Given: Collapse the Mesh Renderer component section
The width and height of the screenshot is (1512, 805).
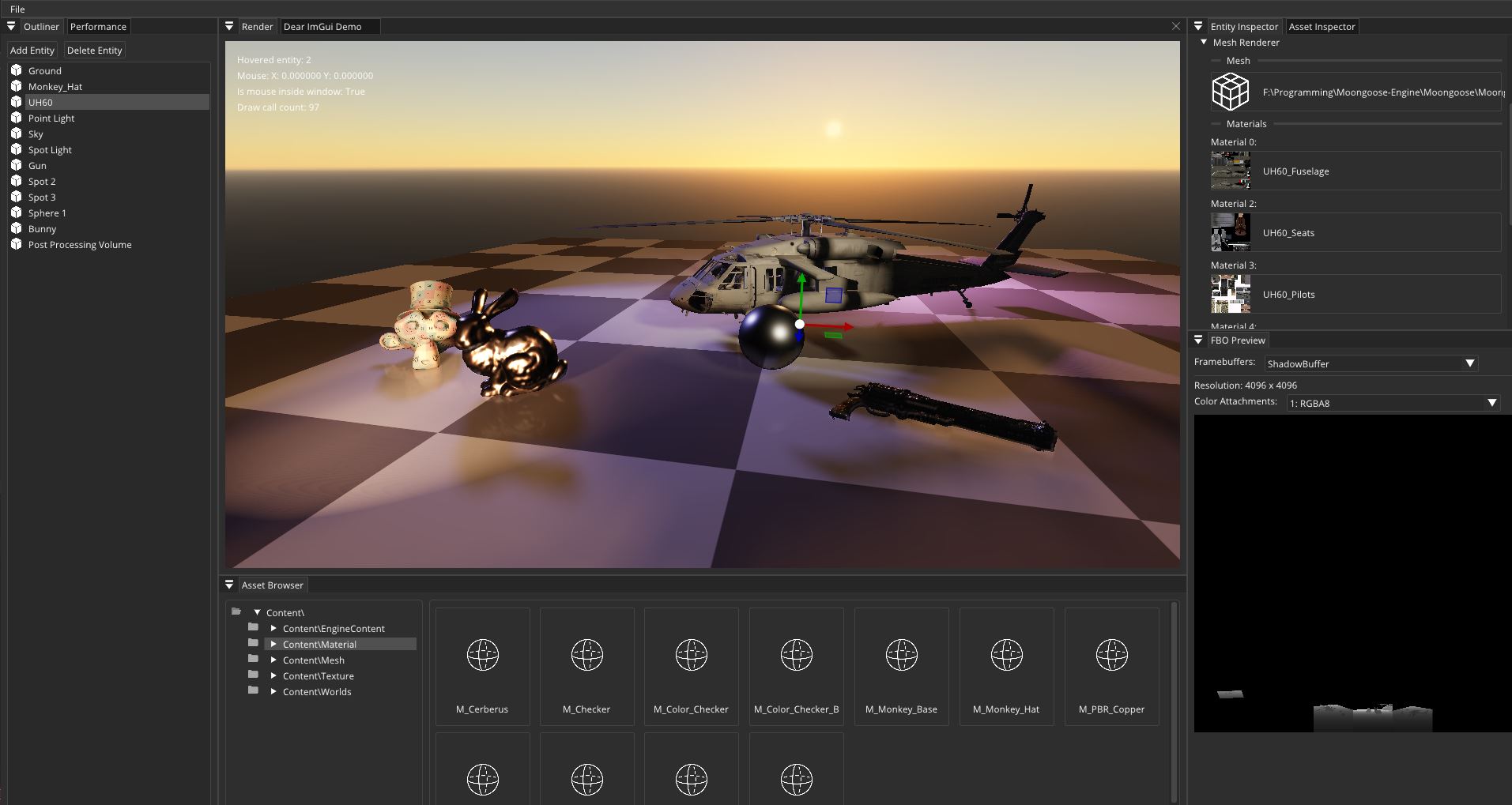Looking at the screenshot, I should pos(1204,42).
